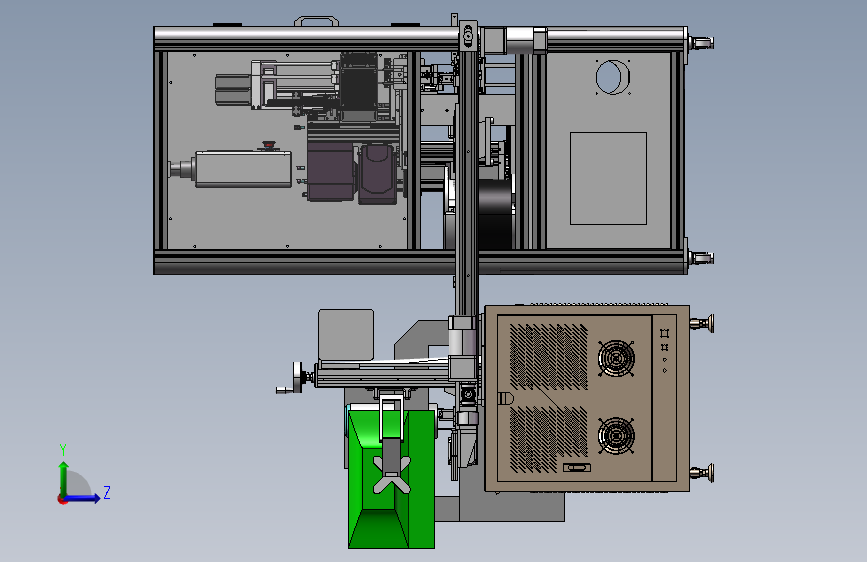This screenshot has height=562, width=867.
Task: Click the red origin ball of the triad
Action: pyautogui.click(x=62, y=499)
